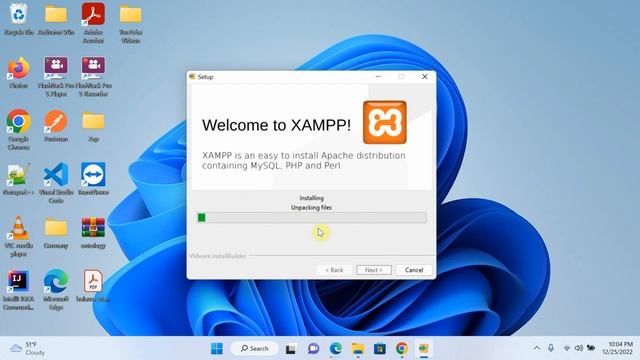Click the green installation progress bar
This screenshot has width=640, height=360.
pos(312,218)
